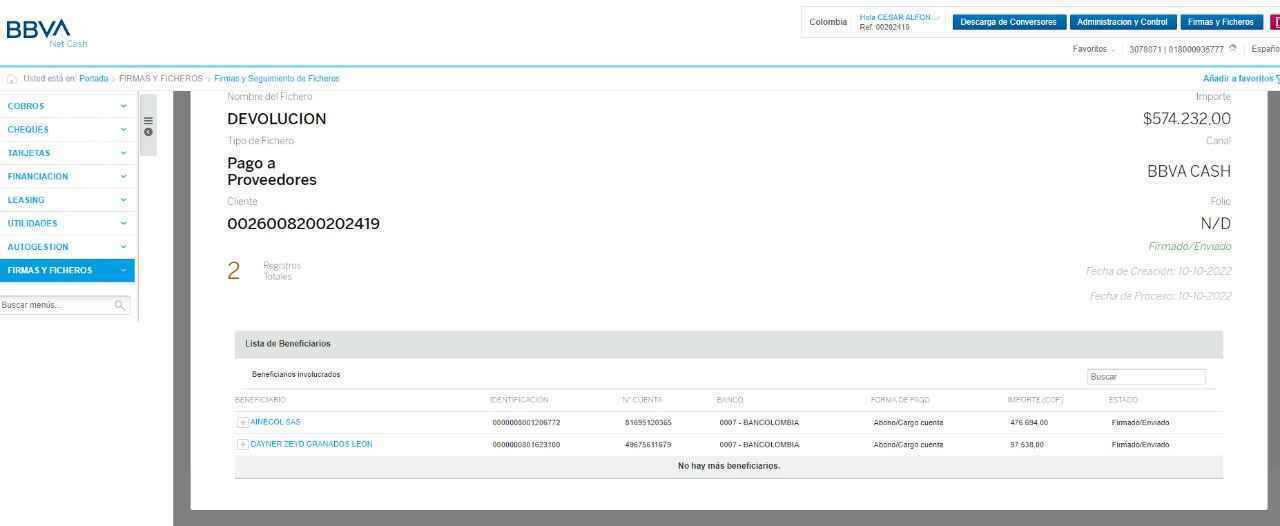1280x526 pixels.
Task: Click the phone icon beside 018000935777
Action: [x=1233, y=49]
